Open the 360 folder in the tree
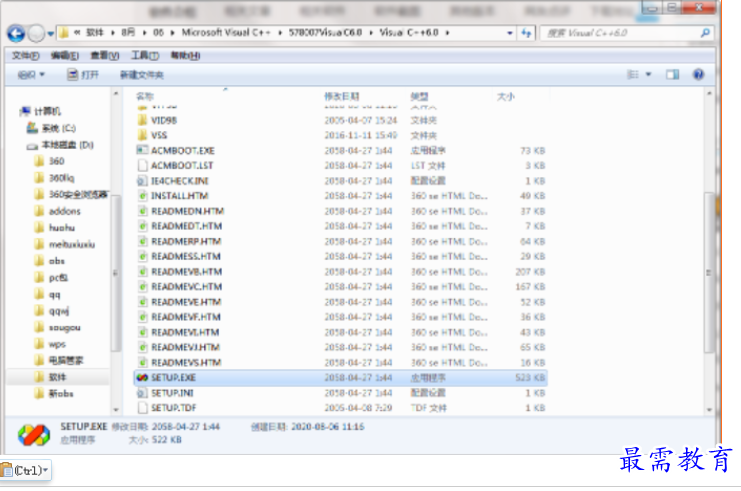The height and width of the screenshot is (491, 741). pyautogui.click(x=50, y=162)
